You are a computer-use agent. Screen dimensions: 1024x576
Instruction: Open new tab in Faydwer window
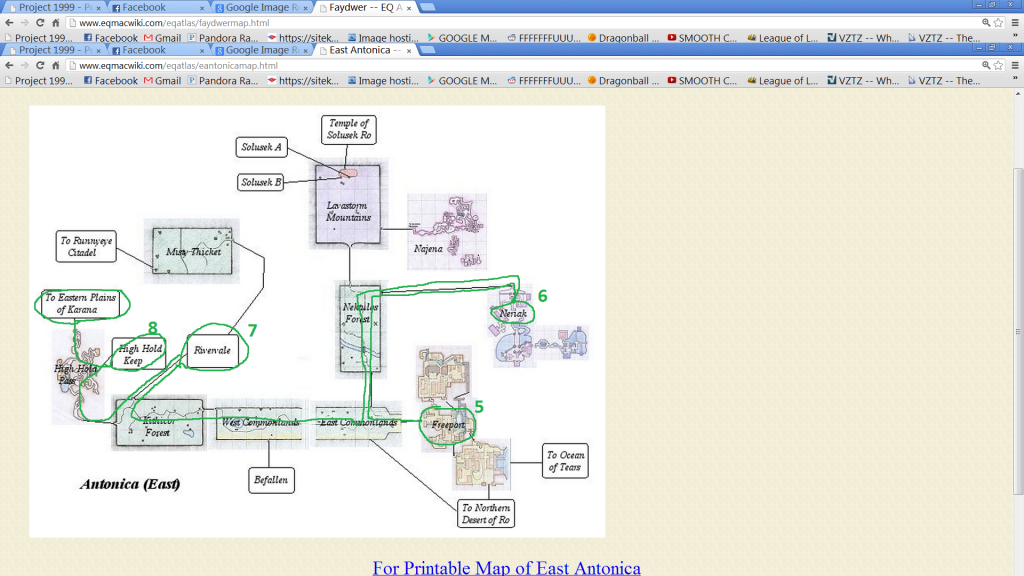tap(428, 7)
